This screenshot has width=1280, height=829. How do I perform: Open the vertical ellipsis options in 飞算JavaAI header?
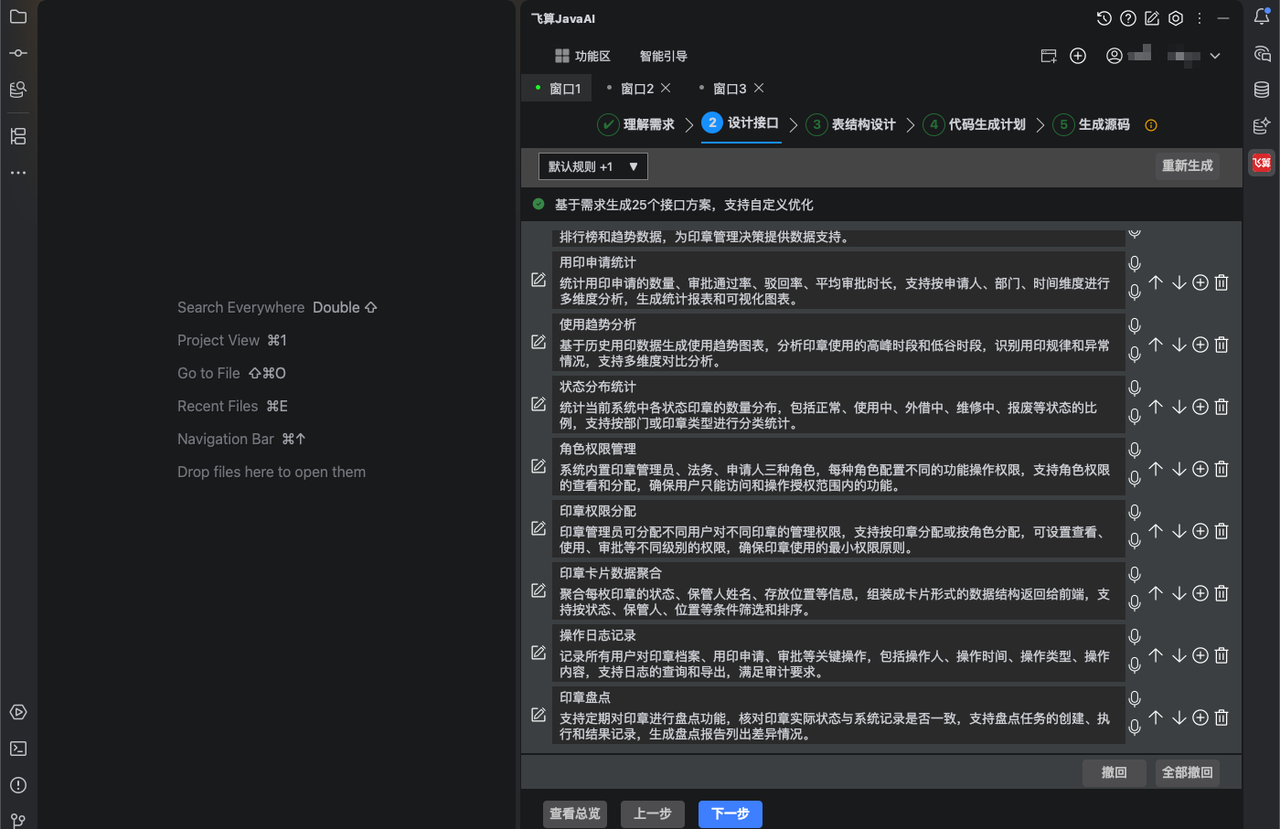[x=1199, y=18]
